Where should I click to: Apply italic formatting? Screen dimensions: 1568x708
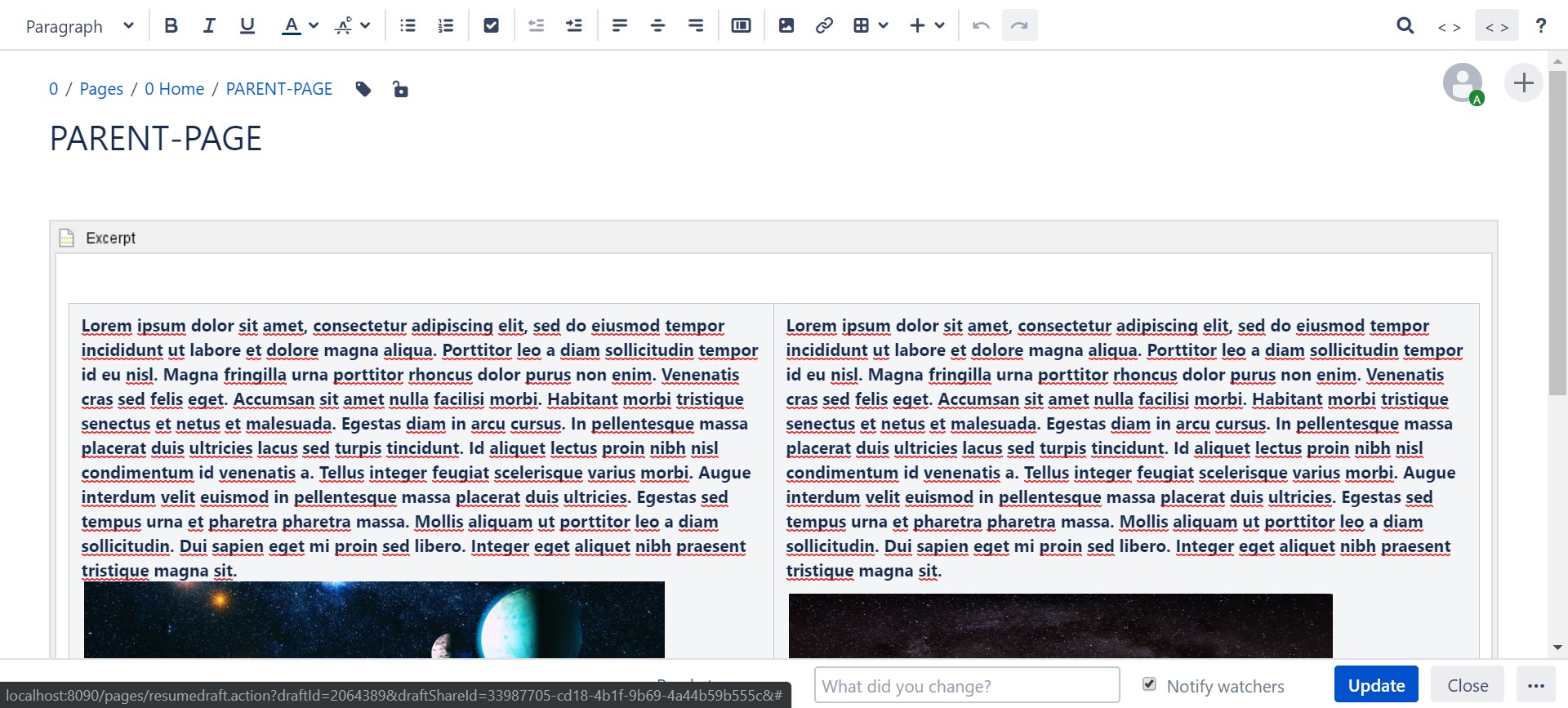pos(209,25)
